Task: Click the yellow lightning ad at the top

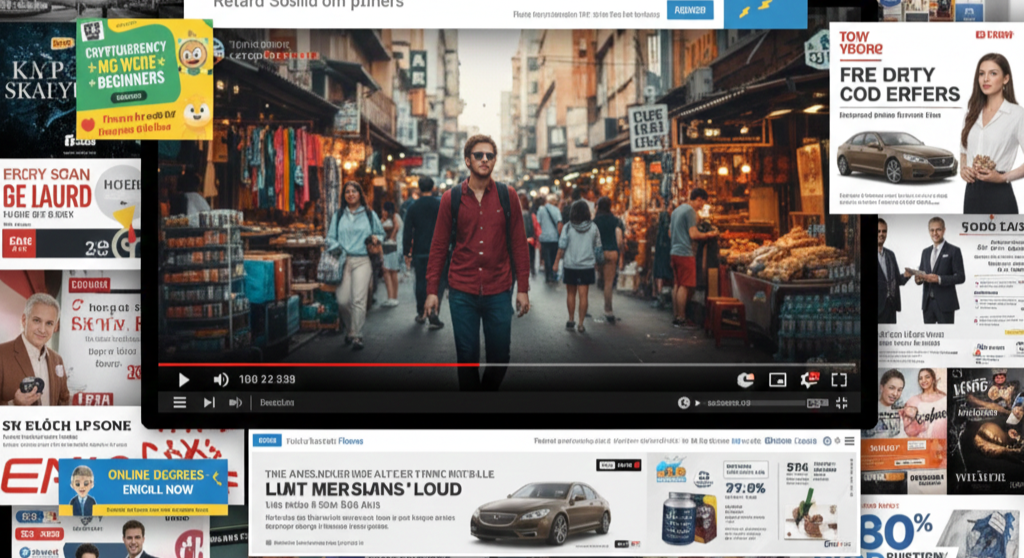Action: 765,12
